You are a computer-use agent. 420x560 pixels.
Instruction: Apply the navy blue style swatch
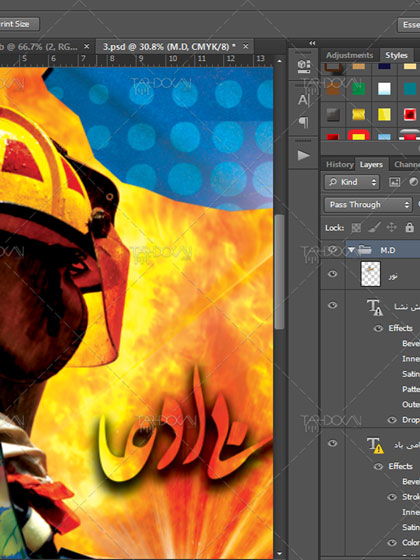point(384,66)
